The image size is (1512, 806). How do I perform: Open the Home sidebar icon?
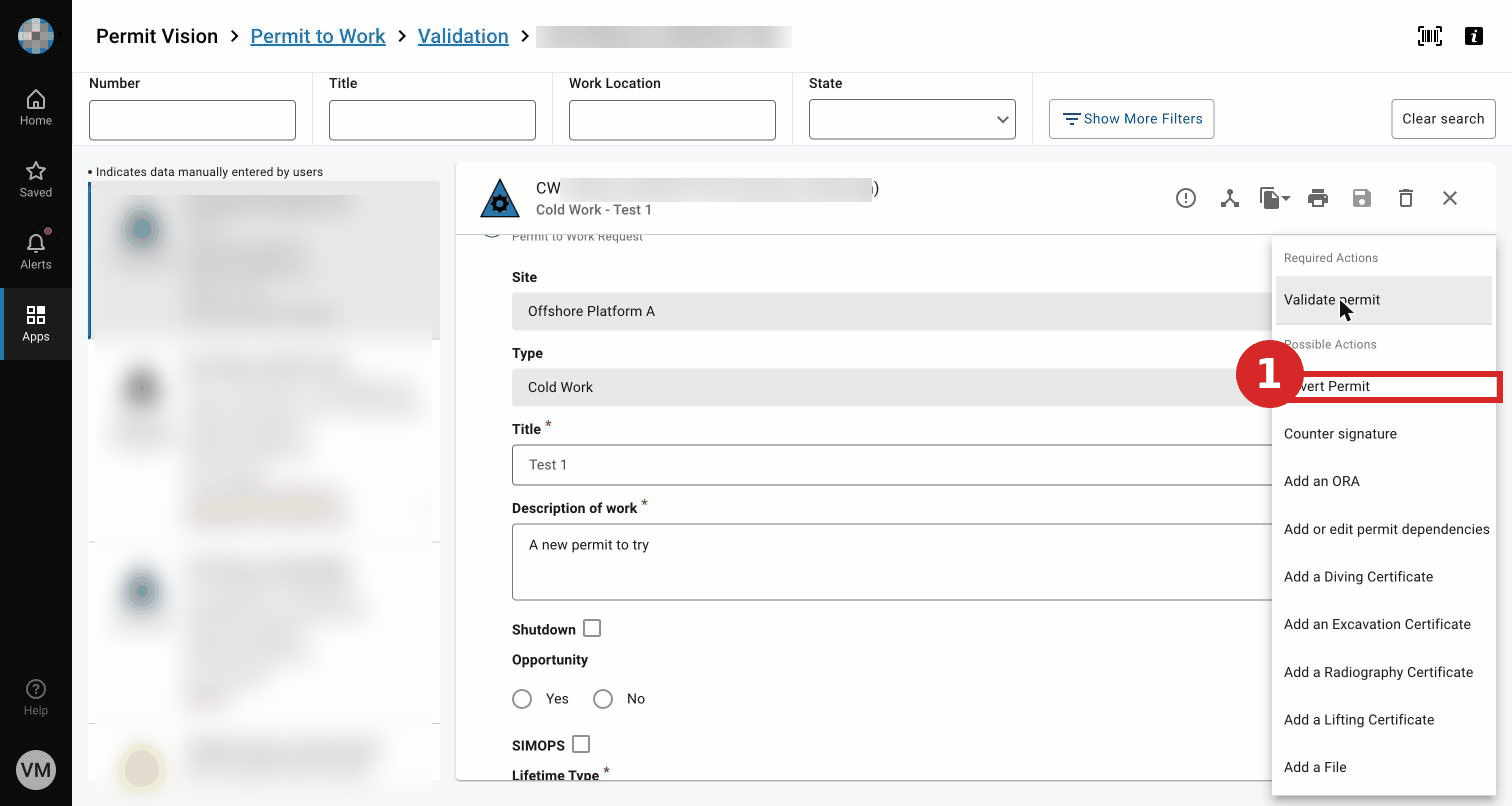(x=36, y=108)
